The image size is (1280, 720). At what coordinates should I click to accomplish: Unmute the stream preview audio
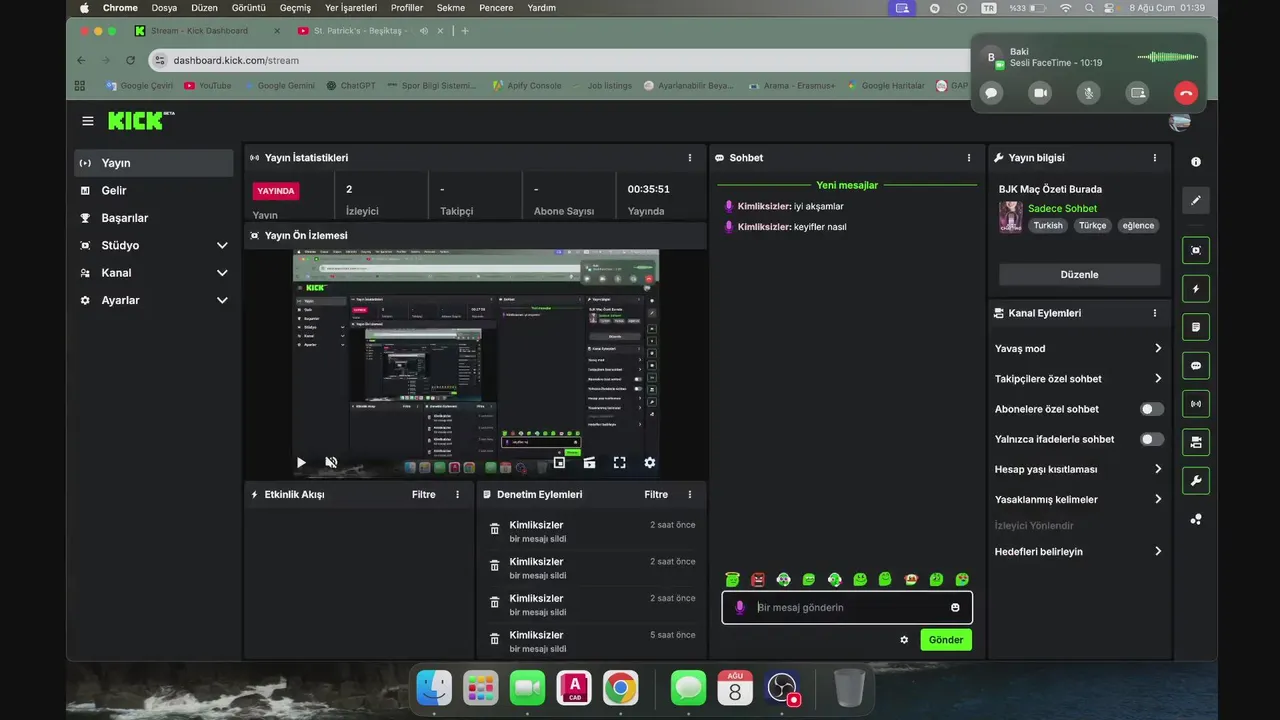[331, 462]
